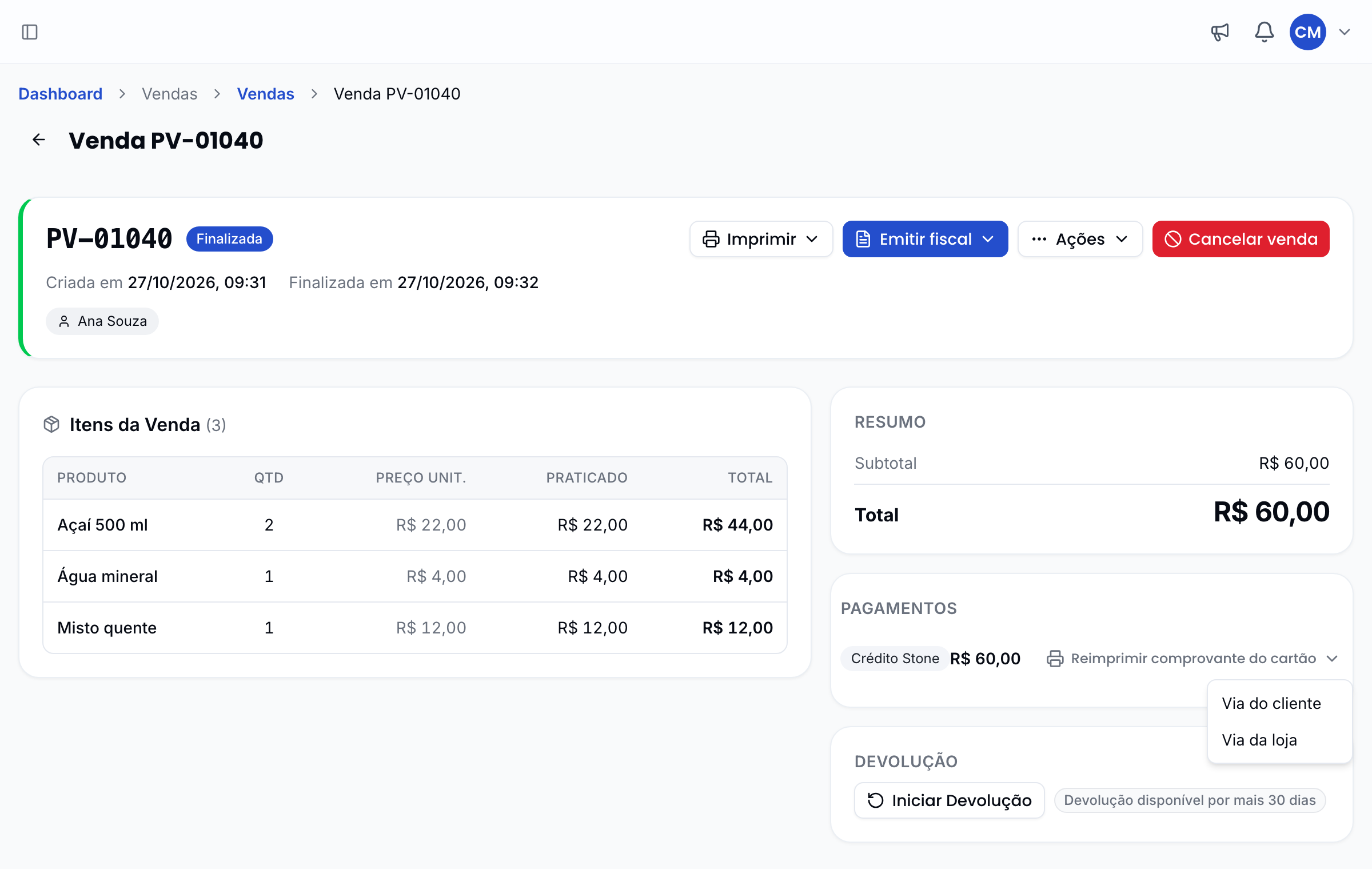Click the Crédito Stone payment tag
The height and width of the screenshot is (869, 1372).
895,659
